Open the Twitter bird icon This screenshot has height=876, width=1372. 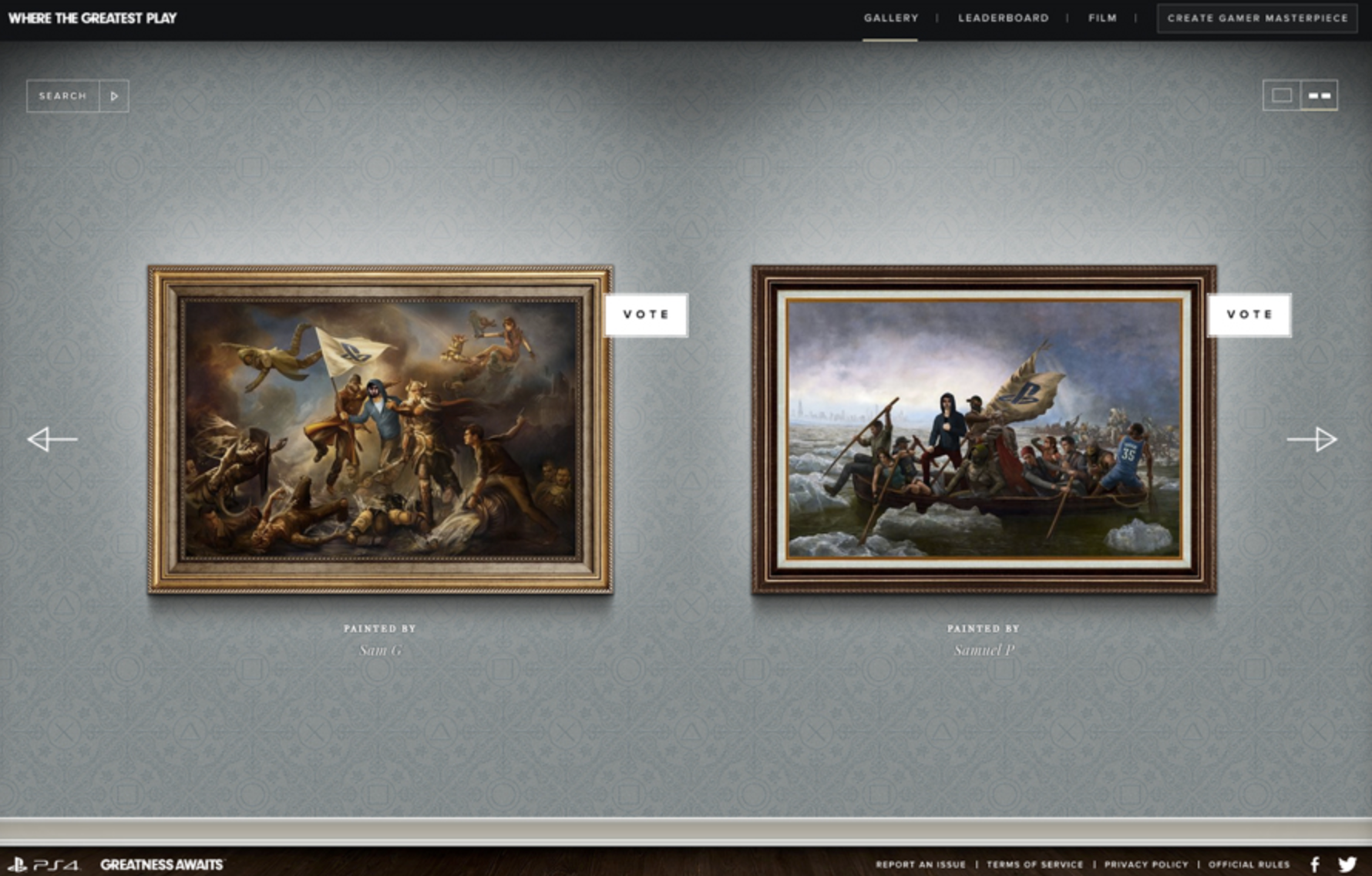pyautogui.click(x=1347, y=864)
